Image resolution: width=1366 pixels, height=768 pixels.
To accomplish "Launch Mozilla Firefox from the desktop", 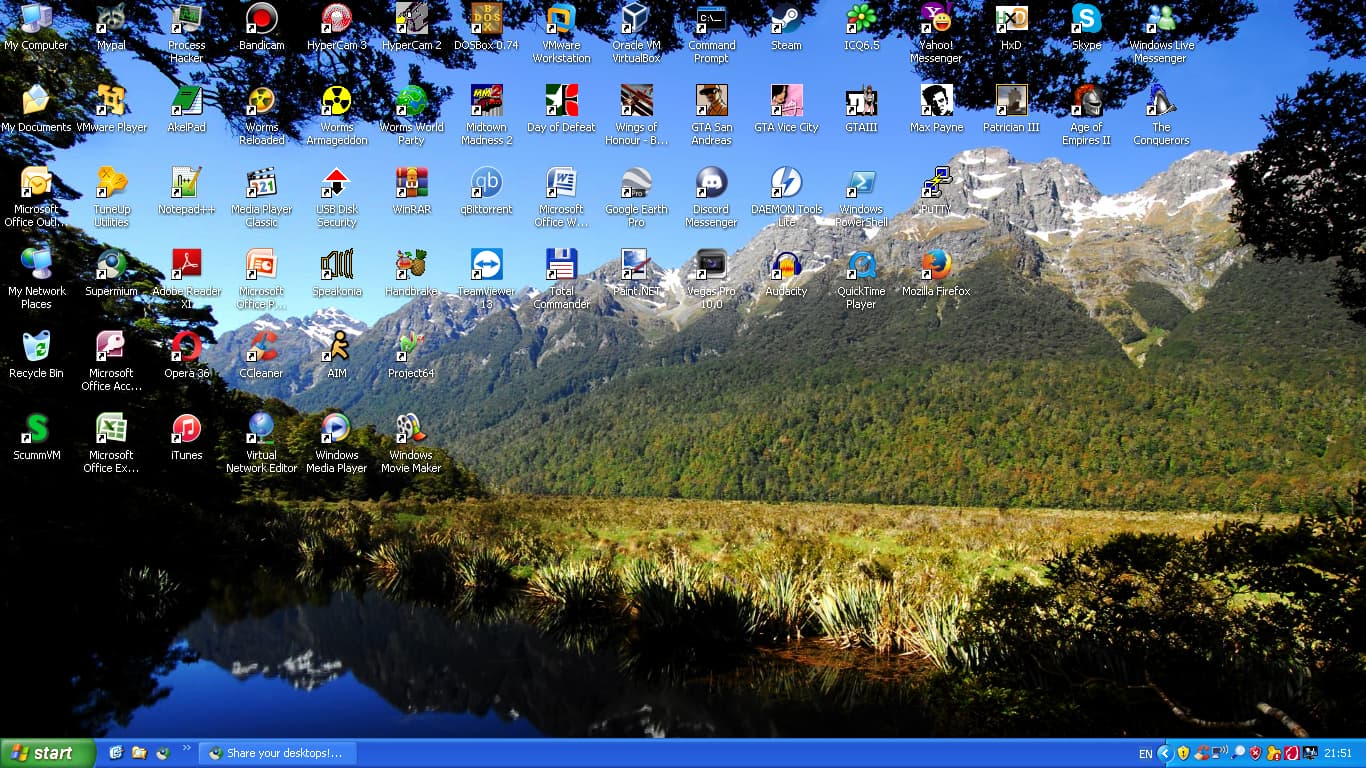I will click(x=936, y=266).
